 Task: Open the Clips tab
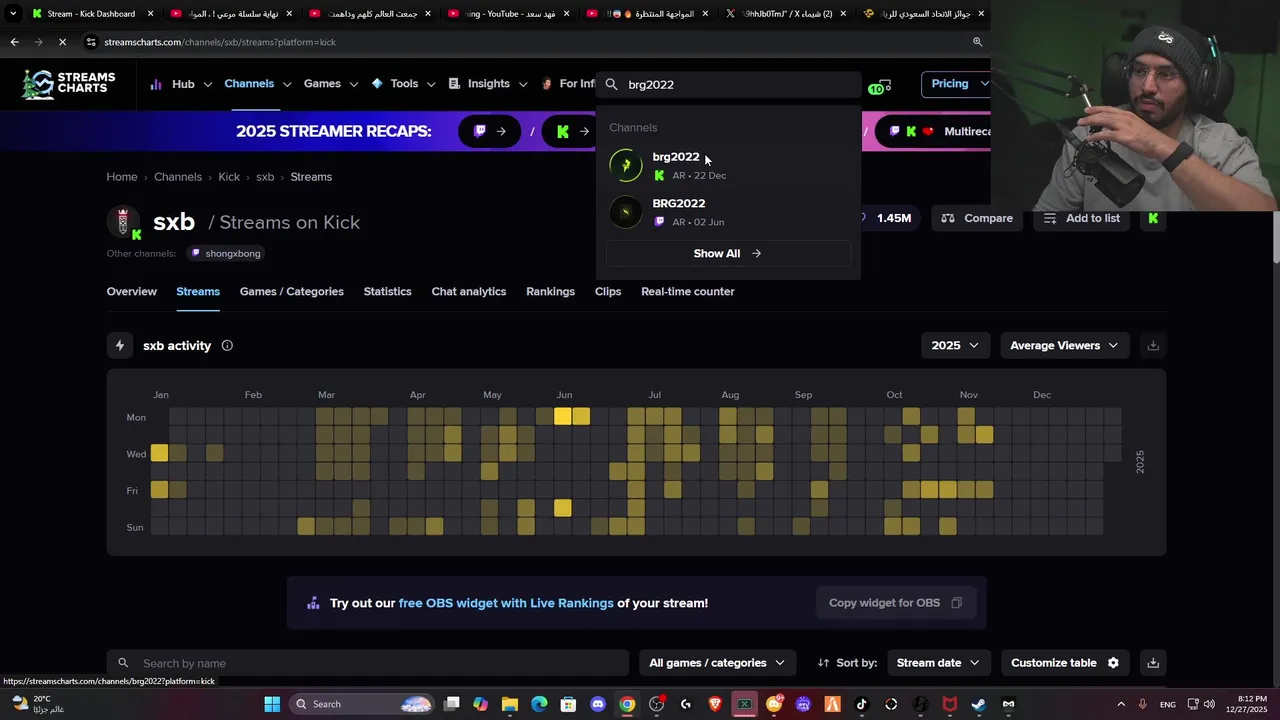[608, 292]
